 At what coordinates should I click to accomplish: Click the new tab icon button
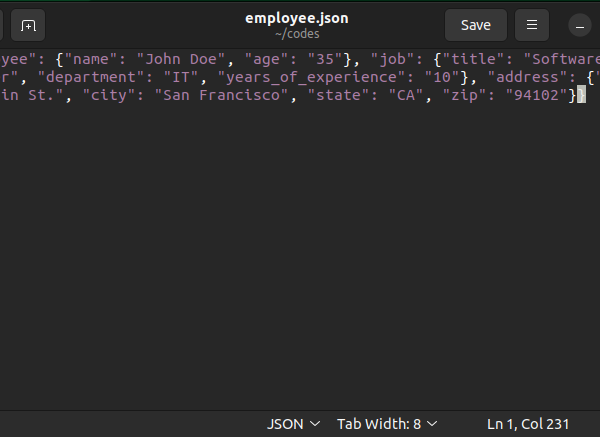(28, 25)
